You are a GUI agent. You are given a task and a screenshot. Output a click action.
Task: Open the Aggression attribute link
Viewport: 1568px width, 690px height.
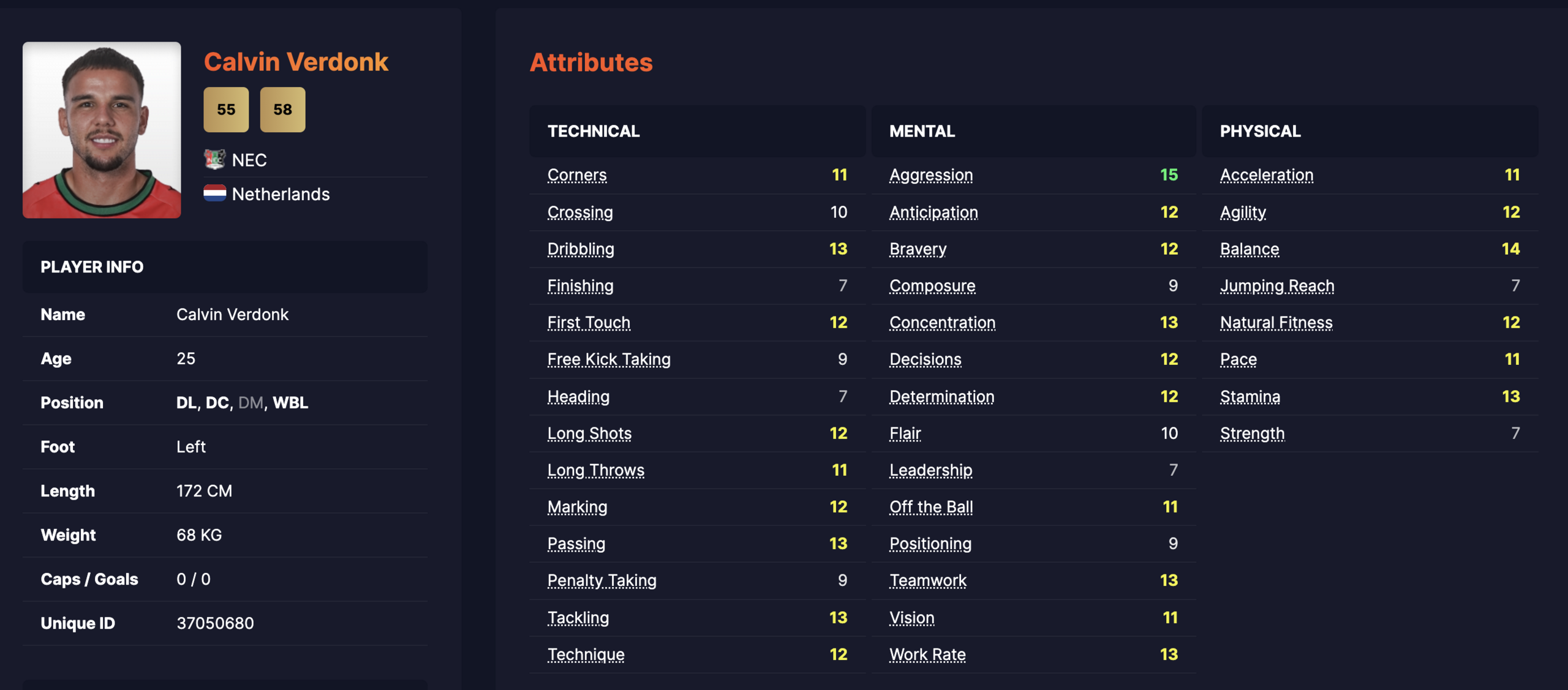(x=930, y=175)
